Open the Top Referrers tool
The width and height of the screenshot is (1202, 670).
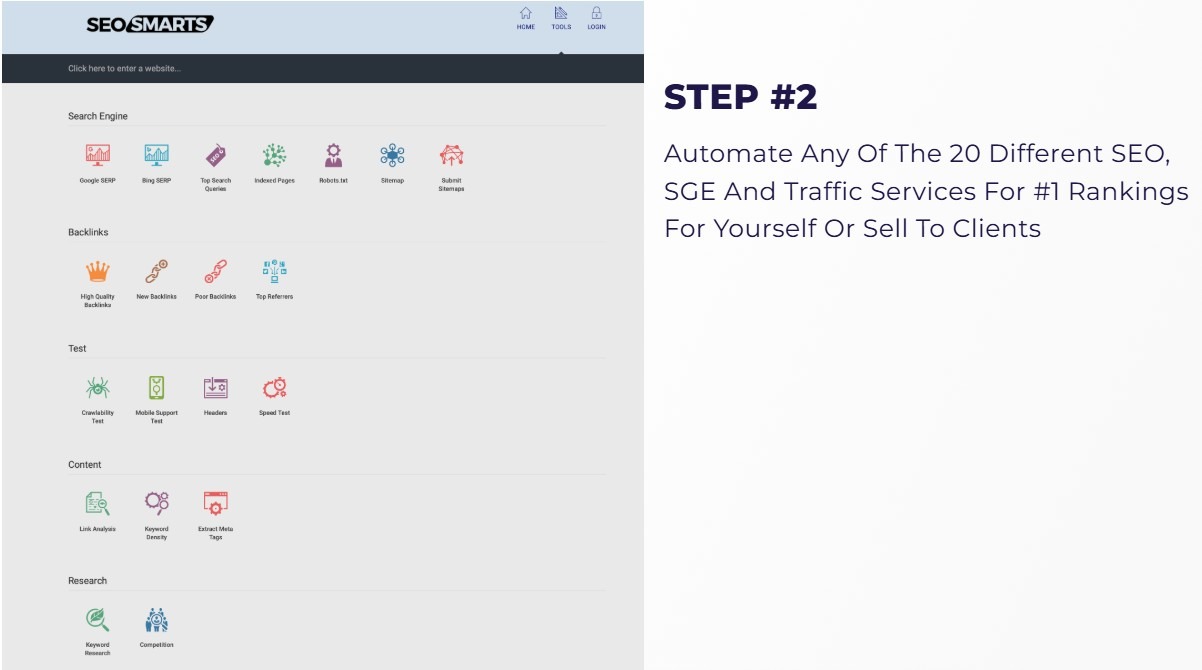coord(274,271)
